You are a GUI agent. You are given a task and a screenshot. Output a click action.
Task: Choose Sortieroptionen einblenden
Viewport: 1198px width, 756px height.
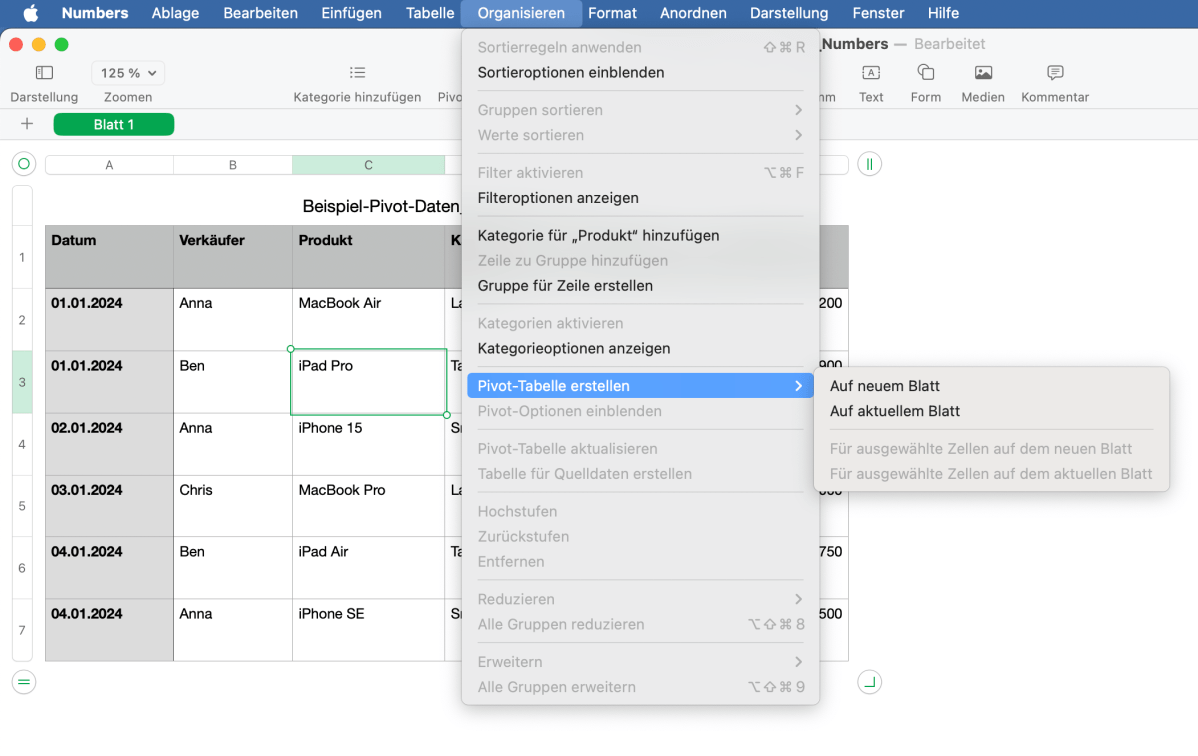tap(640, 73)
